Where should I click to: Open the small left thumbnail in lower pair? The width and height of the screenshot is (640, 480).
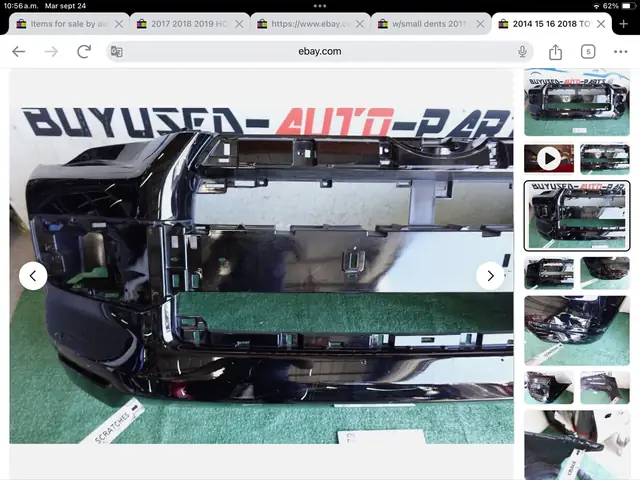[549, 387]
